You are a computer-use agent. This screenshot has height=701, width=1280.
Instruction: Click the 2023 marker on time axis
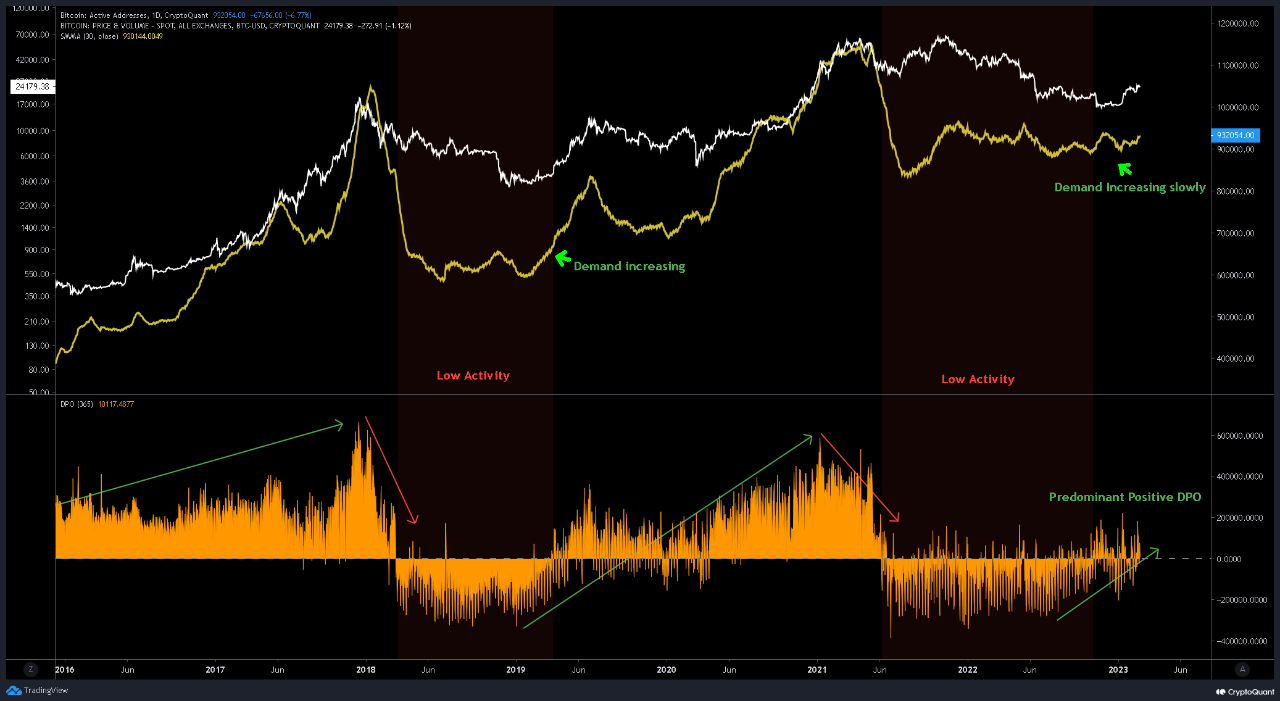point(1117,669)
